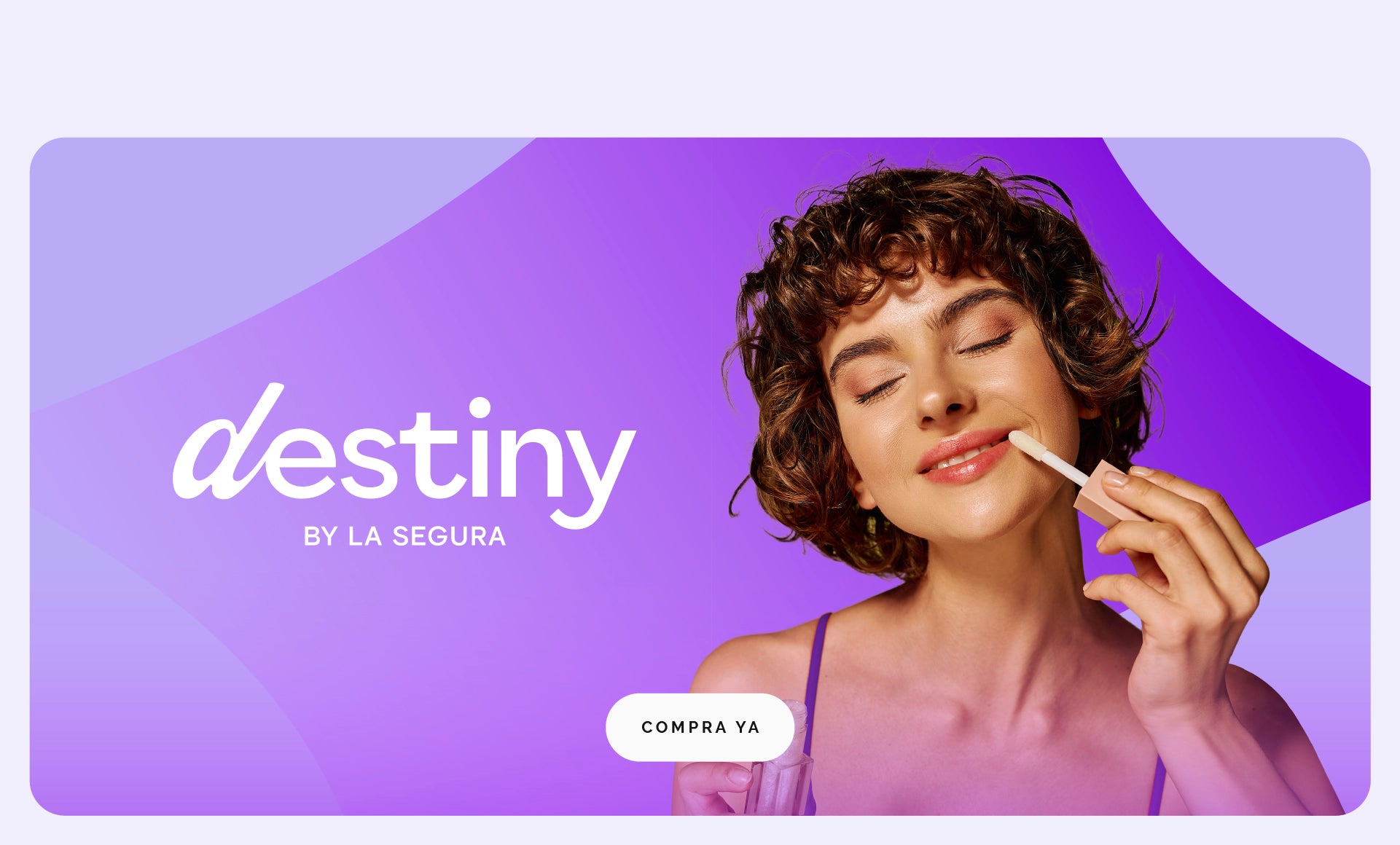Click the model's glossy lips
This screenshot has height=845, width=1400.
pos(962,455)
